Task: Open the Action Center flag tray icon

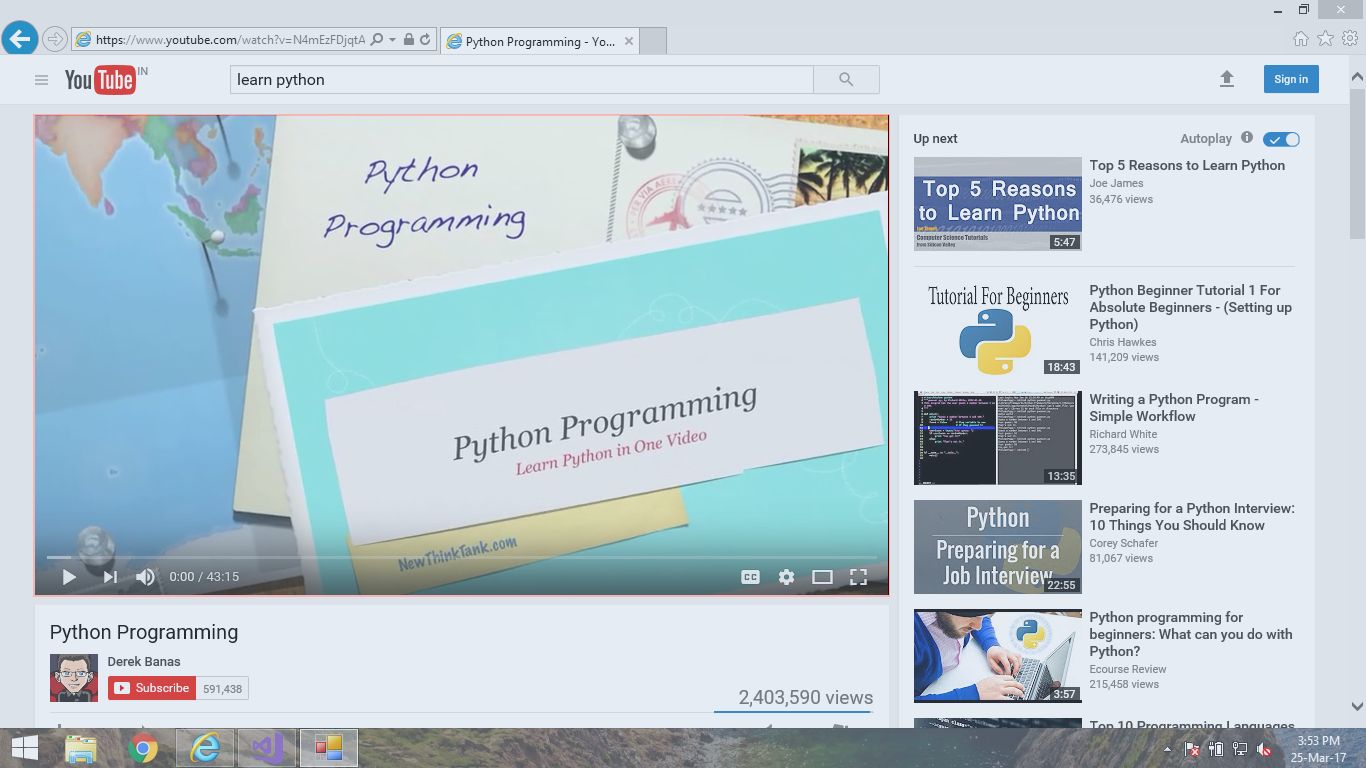Action: [x=1192, y=749]
